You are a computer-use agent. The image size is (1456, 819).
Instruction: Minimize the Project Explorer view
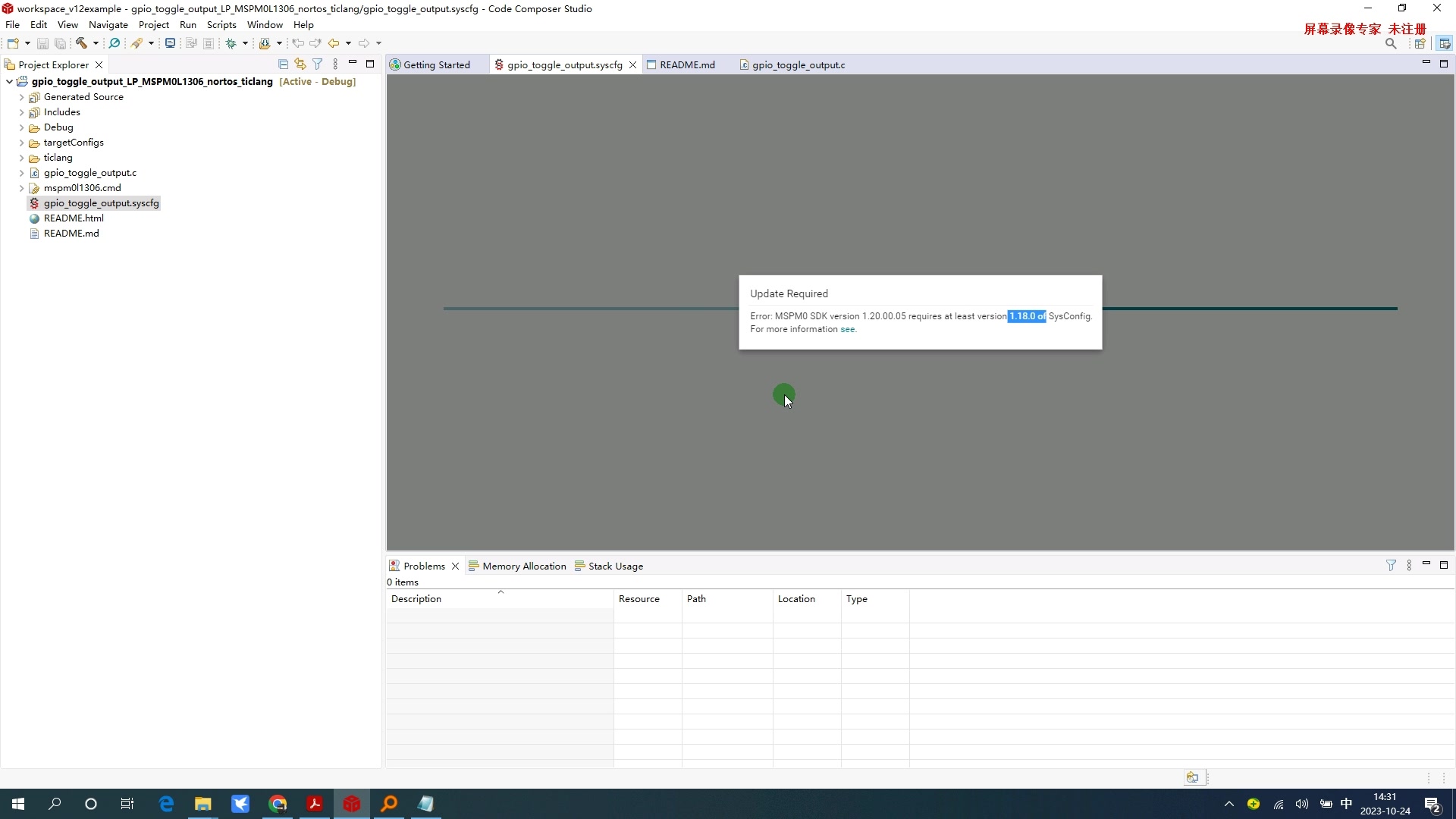353,63
